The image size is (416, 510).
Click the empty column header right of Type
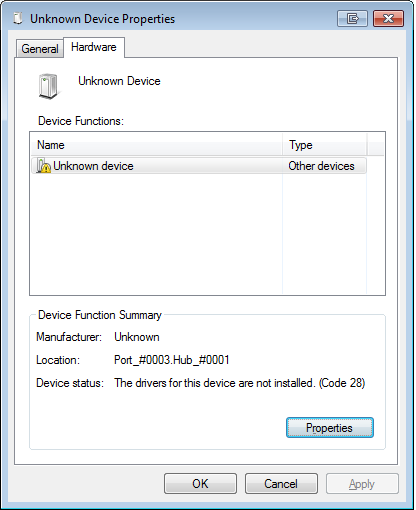pos(376,145)
